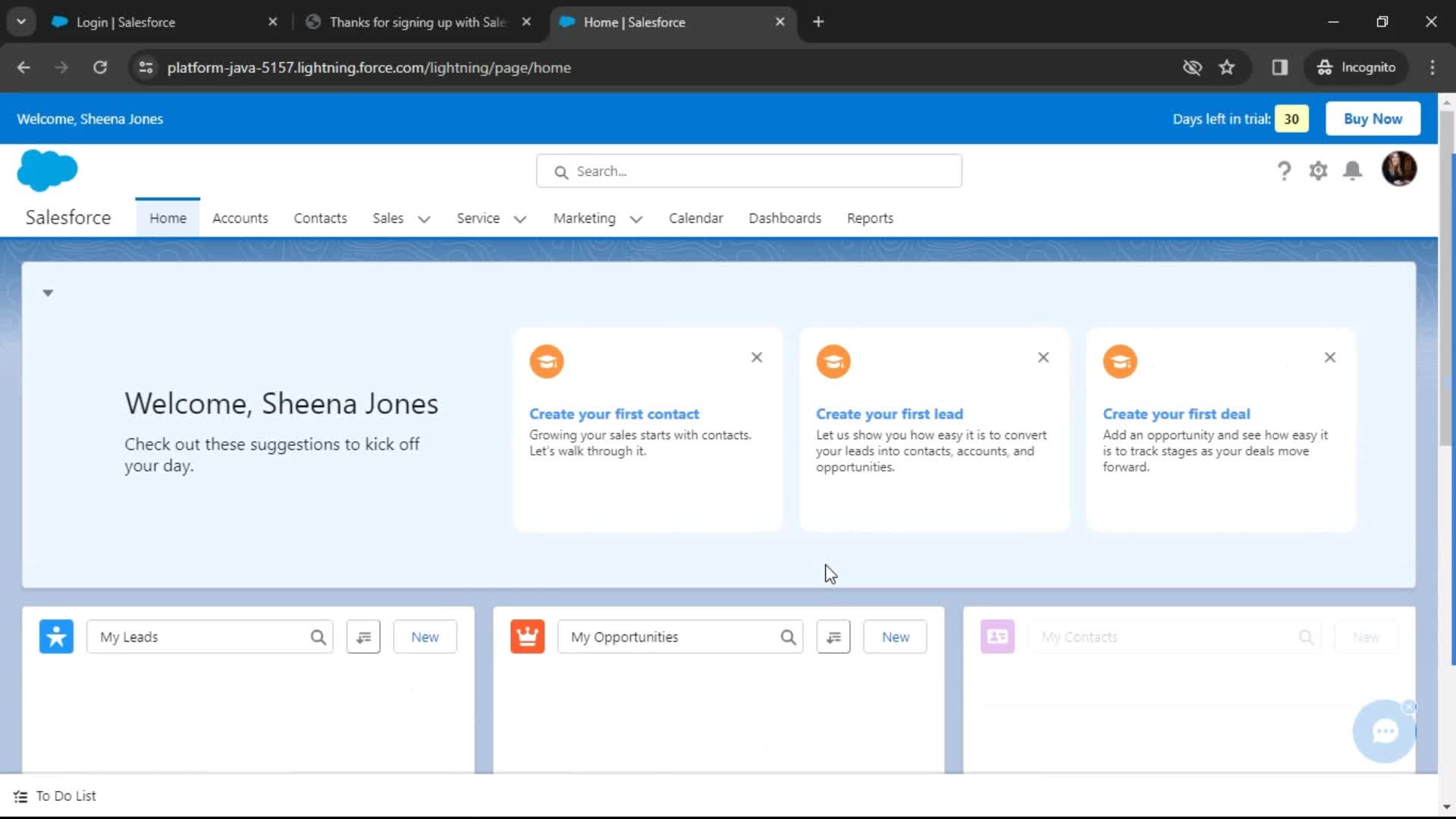Open the Reports tab
Image resolution: width=1456 pixels, height=819 pixels.
coord(870,218)
